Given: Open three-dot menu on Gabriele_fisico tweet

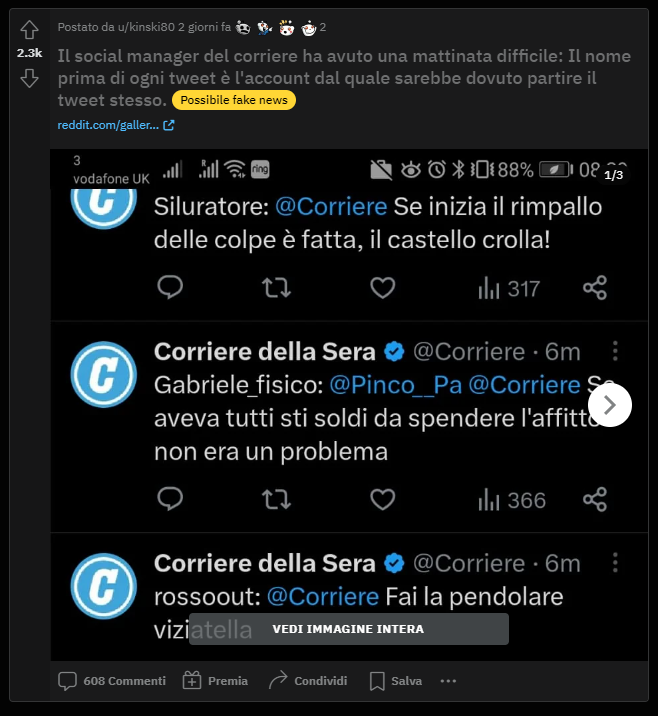Looking at the screenshot, I should pos(615,351).
